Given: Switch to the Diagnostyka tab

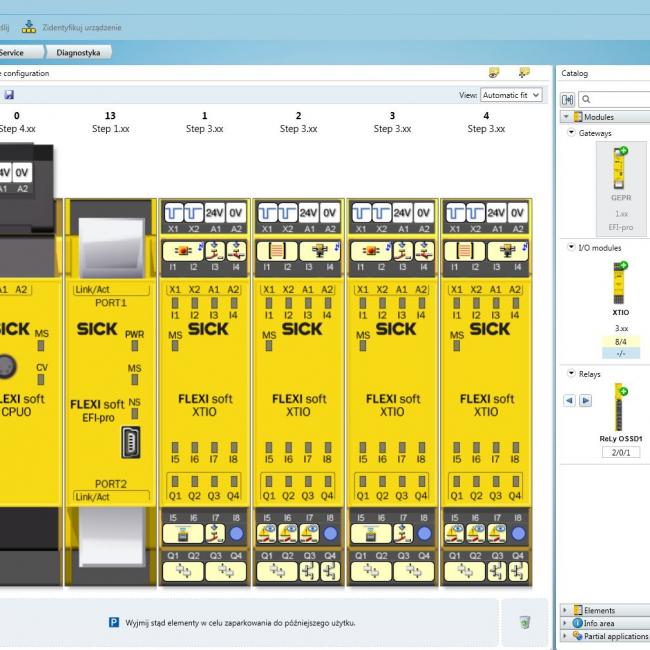Looking at the screenshot, I should point(78,52).
